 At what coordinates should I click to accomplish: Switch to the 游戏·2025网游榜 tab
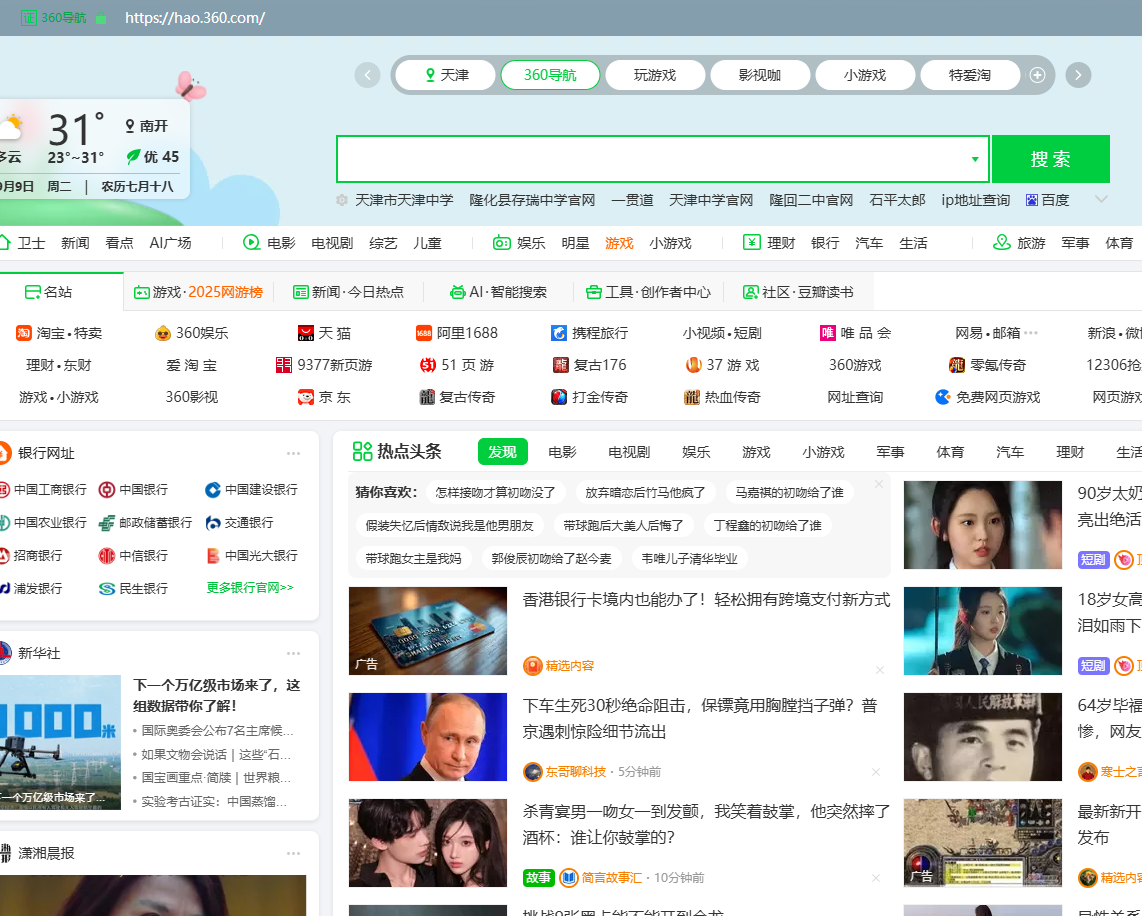click(x=198, y=292)
